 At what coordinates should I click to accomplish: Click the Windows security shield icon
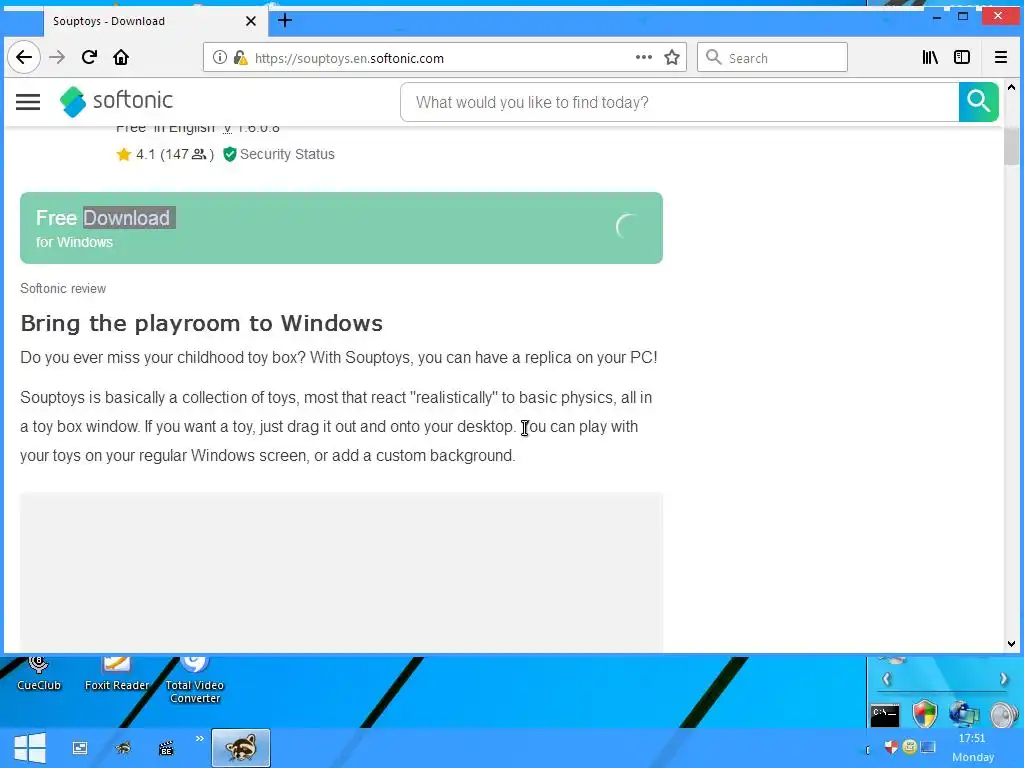pos(925,714)
